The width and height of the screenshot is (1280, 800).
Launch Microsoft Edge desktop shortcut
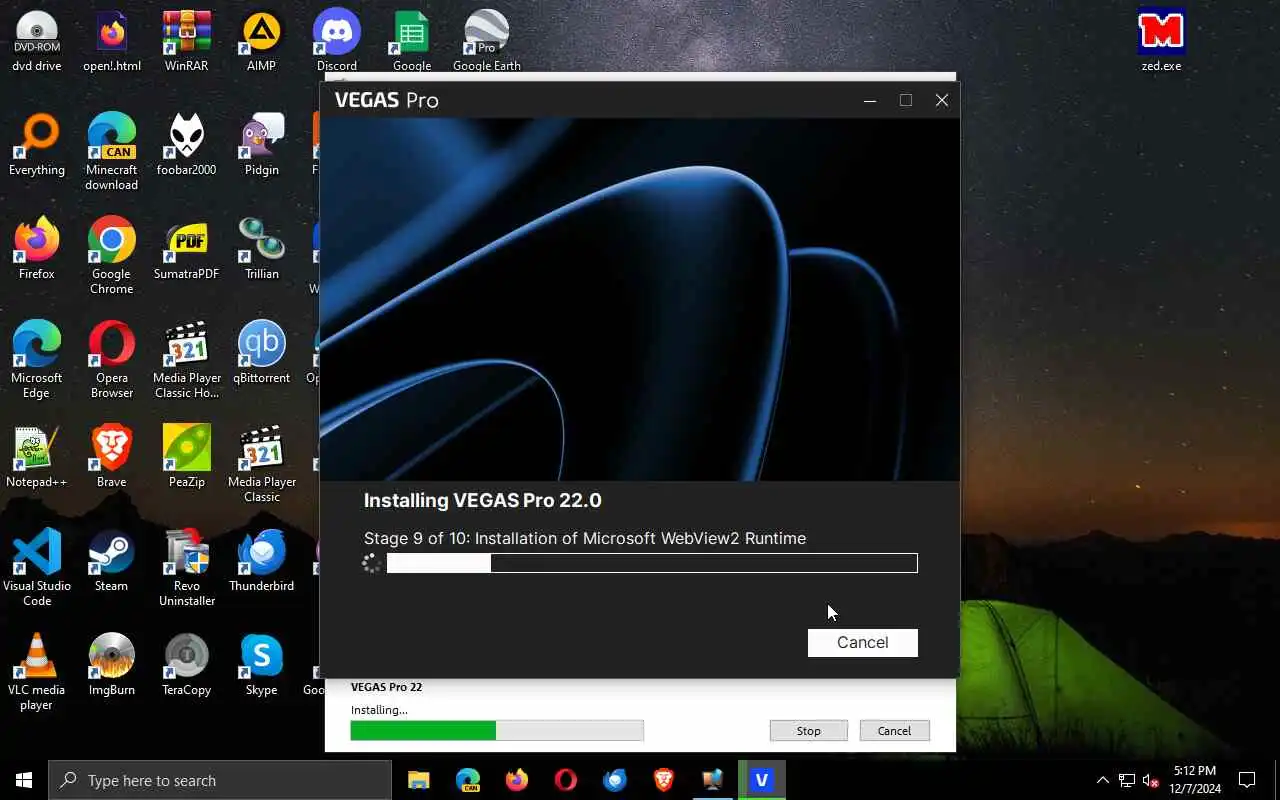point(37,360)
